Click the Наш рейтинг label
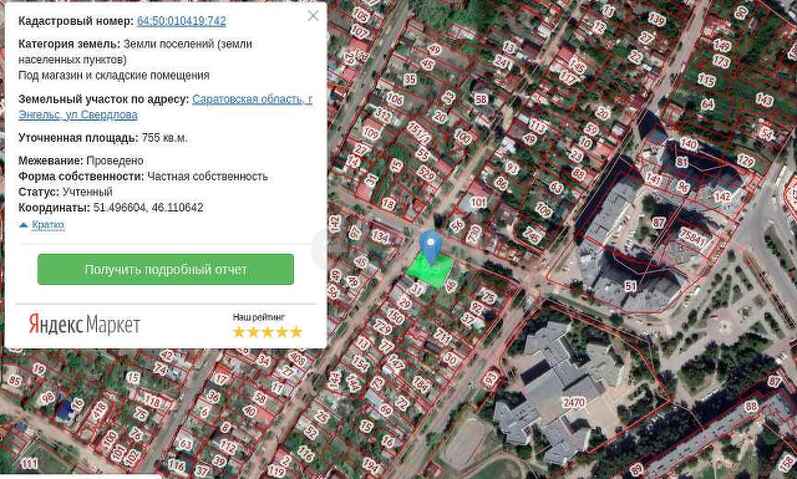The image size is (797, 479). [x=258, y=317]
